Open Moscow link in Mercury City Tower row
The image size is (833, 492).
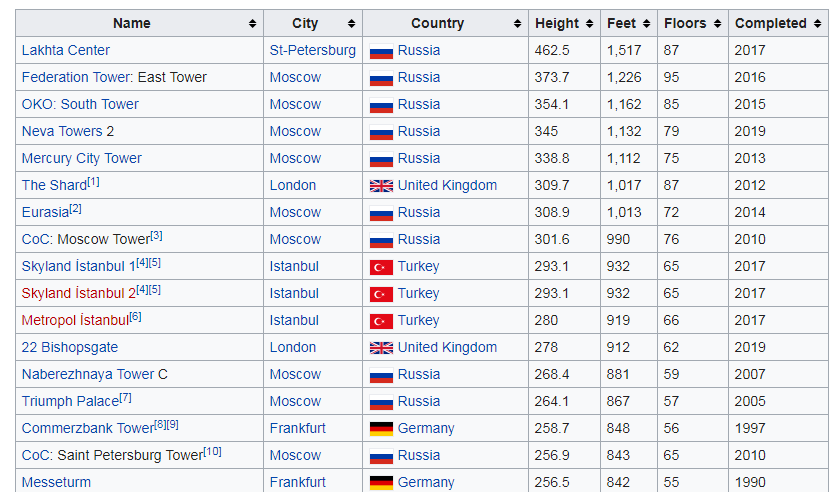(x=295, y=158)
